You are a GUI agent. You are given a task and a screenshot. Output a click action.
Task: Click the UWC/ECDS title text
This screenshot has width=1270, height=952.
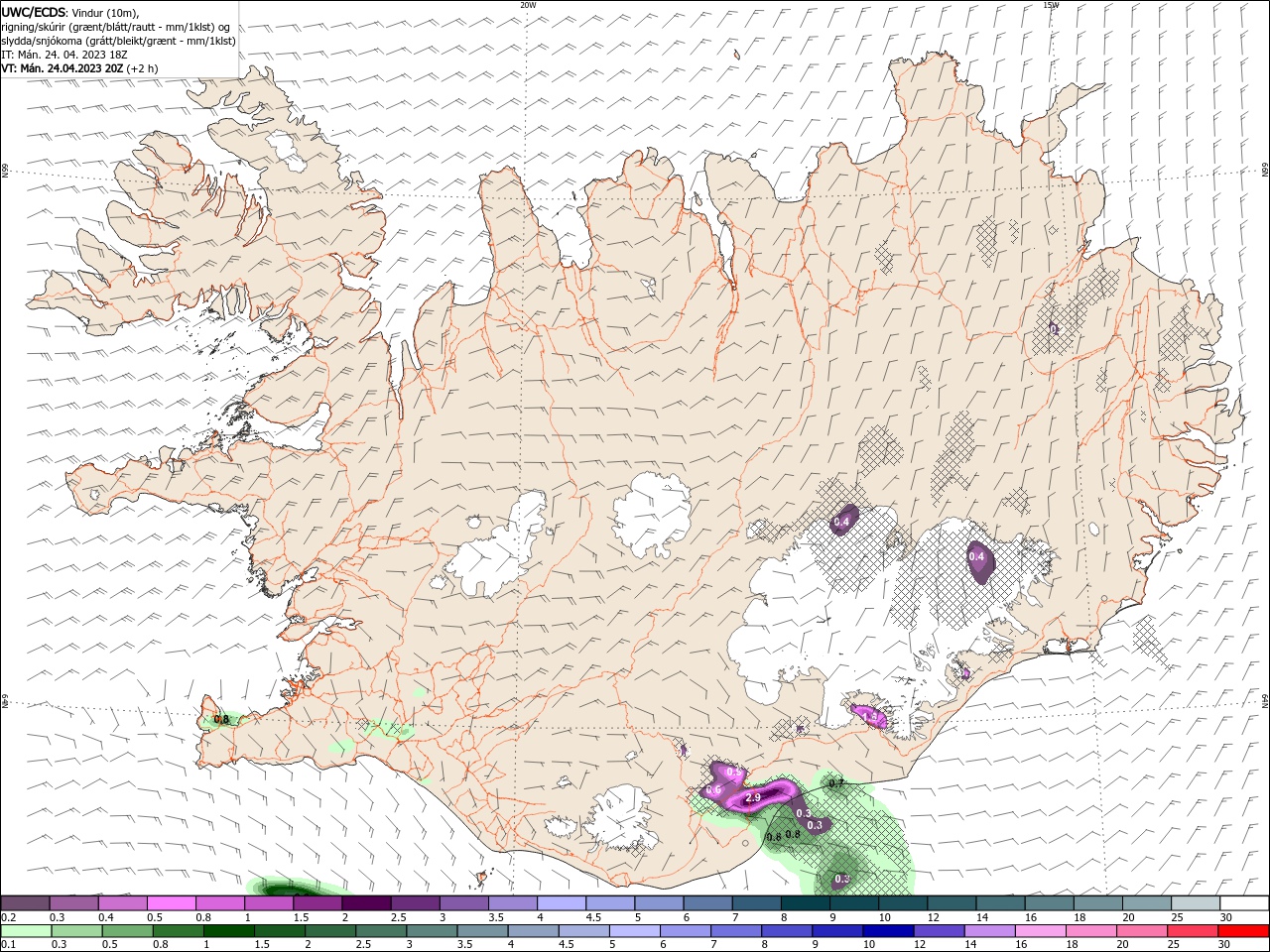click(x=33, y=12)
